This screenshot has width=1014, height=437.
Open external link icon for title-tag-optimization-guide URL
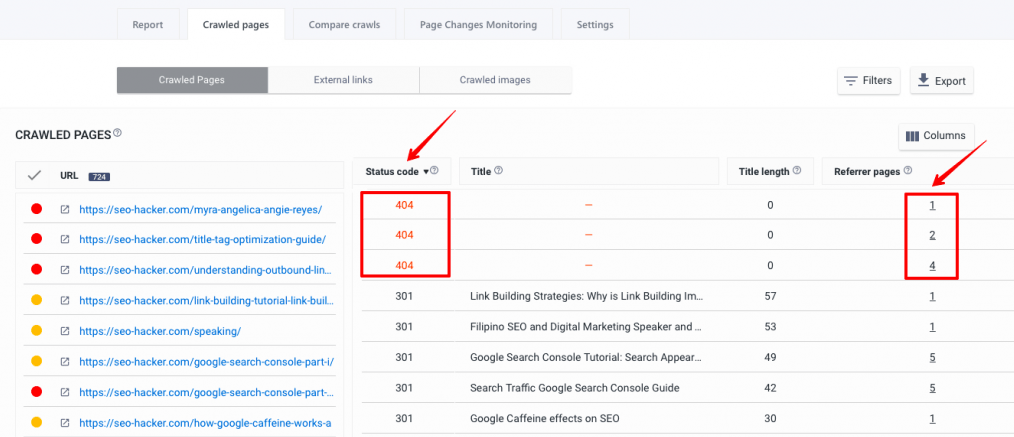click(x=65, y=239)
